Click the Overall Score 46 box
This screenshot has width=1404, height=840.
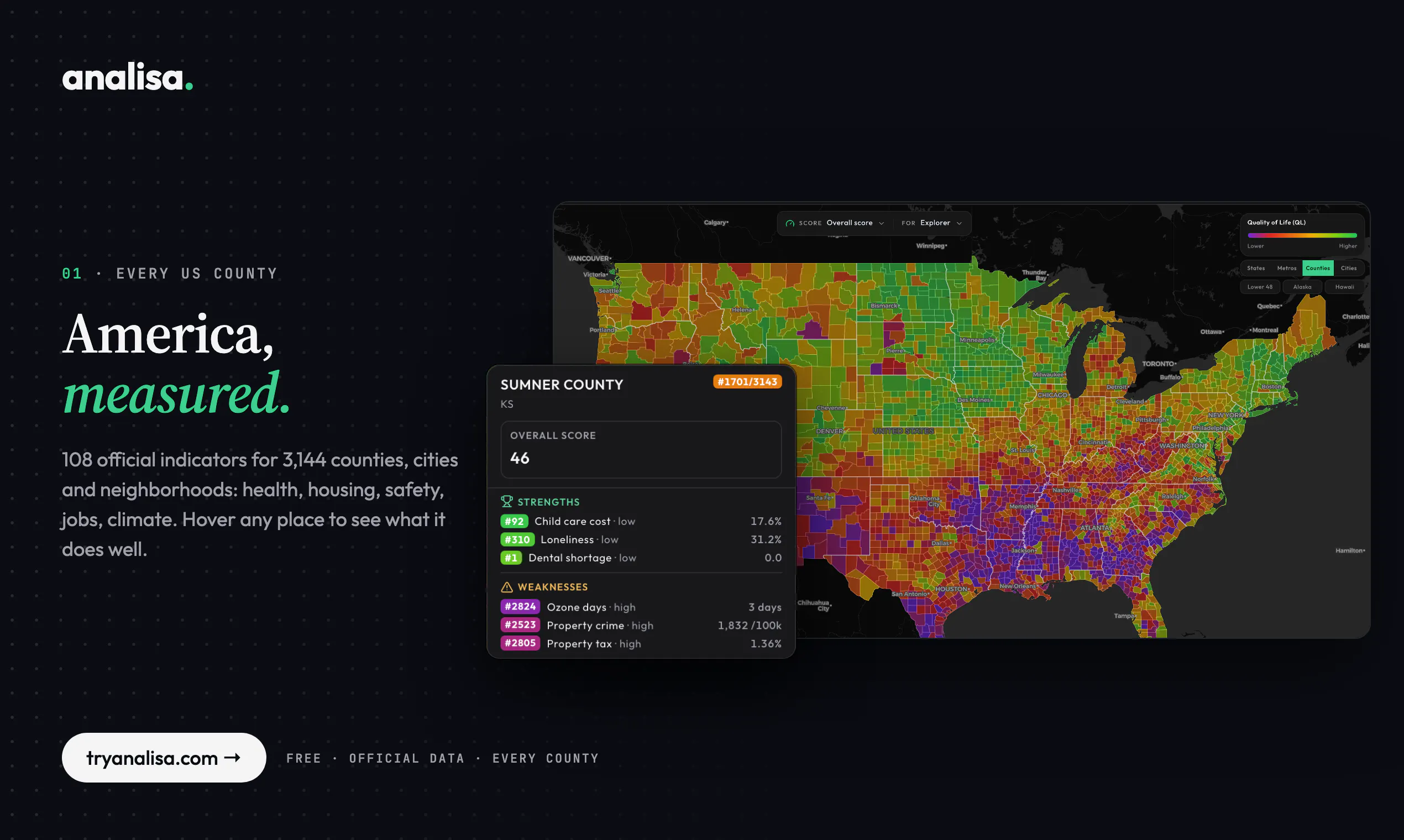coord(641,449)
